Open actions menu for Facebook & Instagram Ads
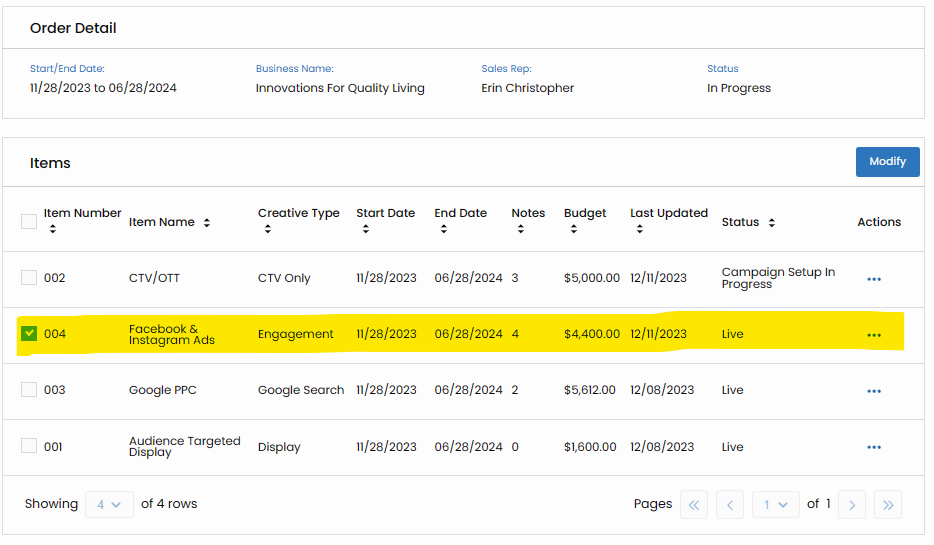The width and height of the screenshot is (934, 545). (873, 335)
